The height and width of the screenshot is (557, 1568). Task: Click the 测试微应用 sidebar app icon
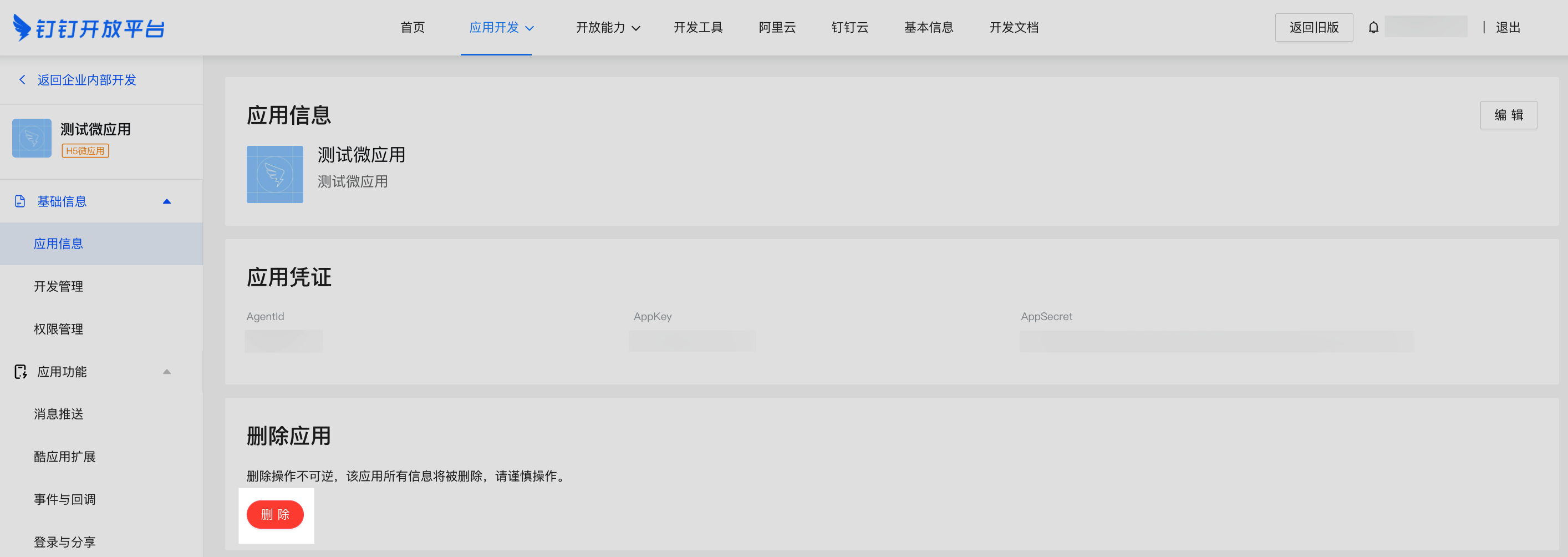[x=32, y=138]
